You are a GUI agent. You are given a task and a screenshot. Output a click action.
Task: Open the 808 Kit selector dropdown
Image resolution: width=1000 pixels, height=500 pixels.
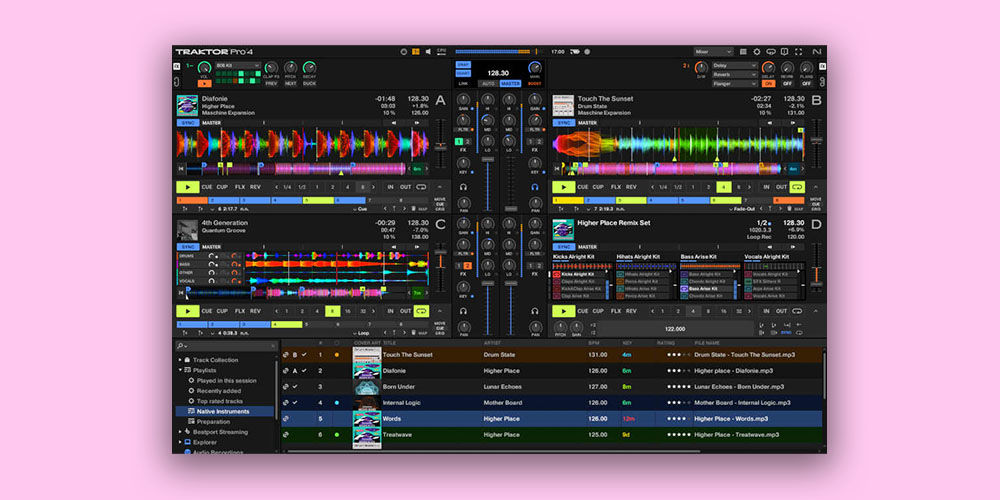(238, 65)
